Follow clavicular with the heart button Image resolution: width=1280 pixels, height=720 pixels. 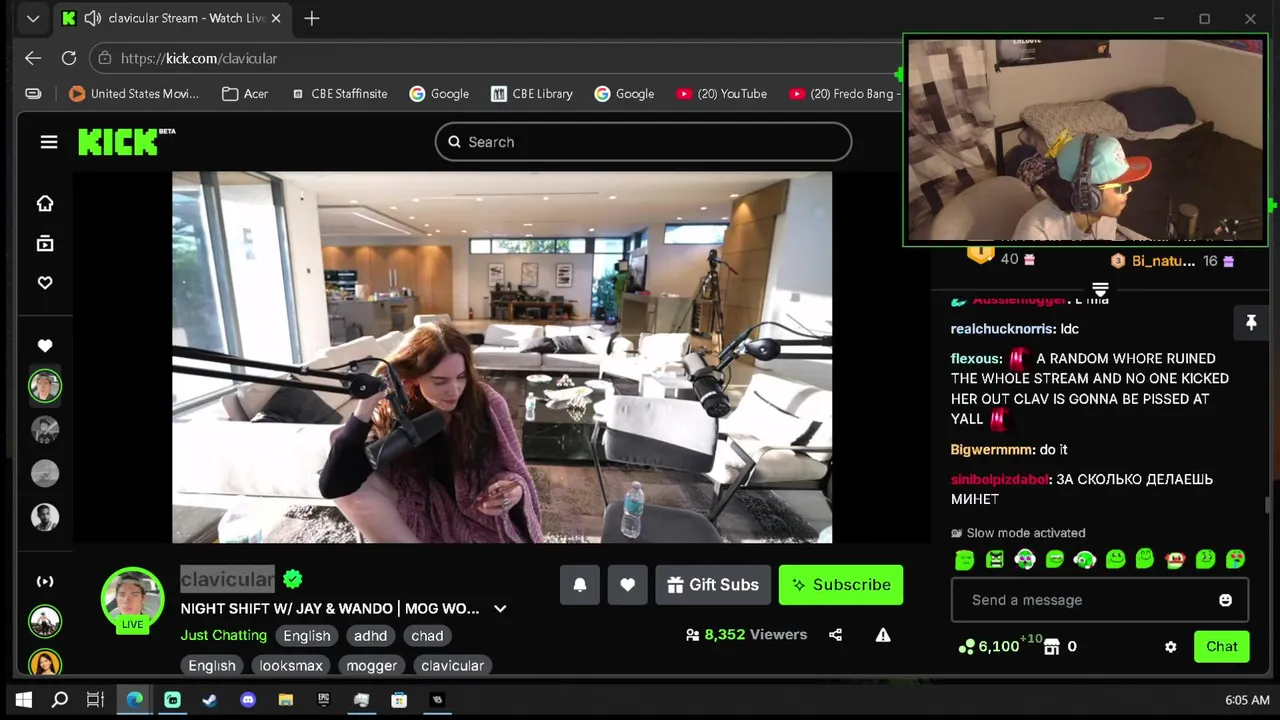click(x=628, y=585)
